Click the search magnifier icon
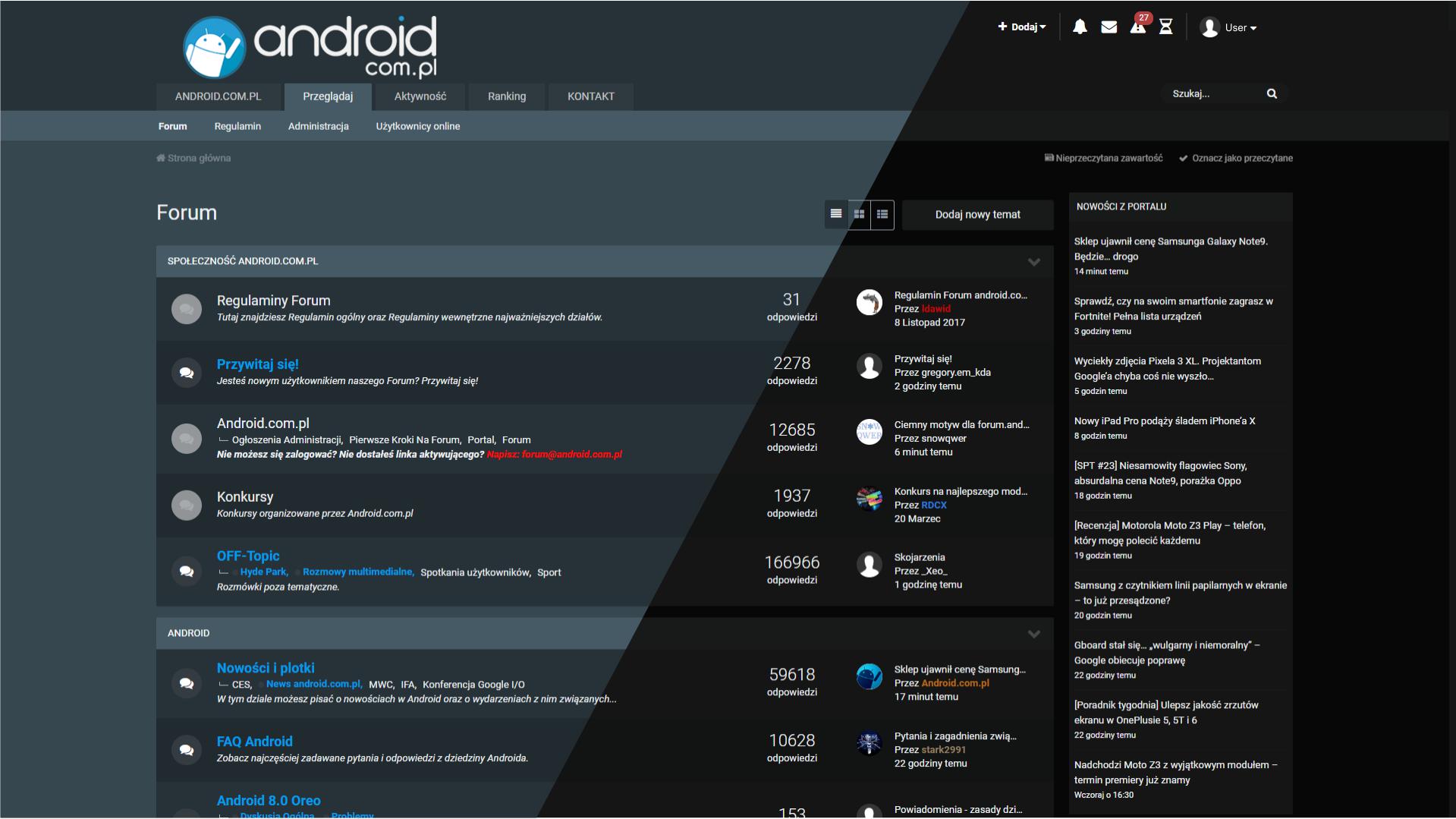1456x819 pixels. pos(1272,93)
